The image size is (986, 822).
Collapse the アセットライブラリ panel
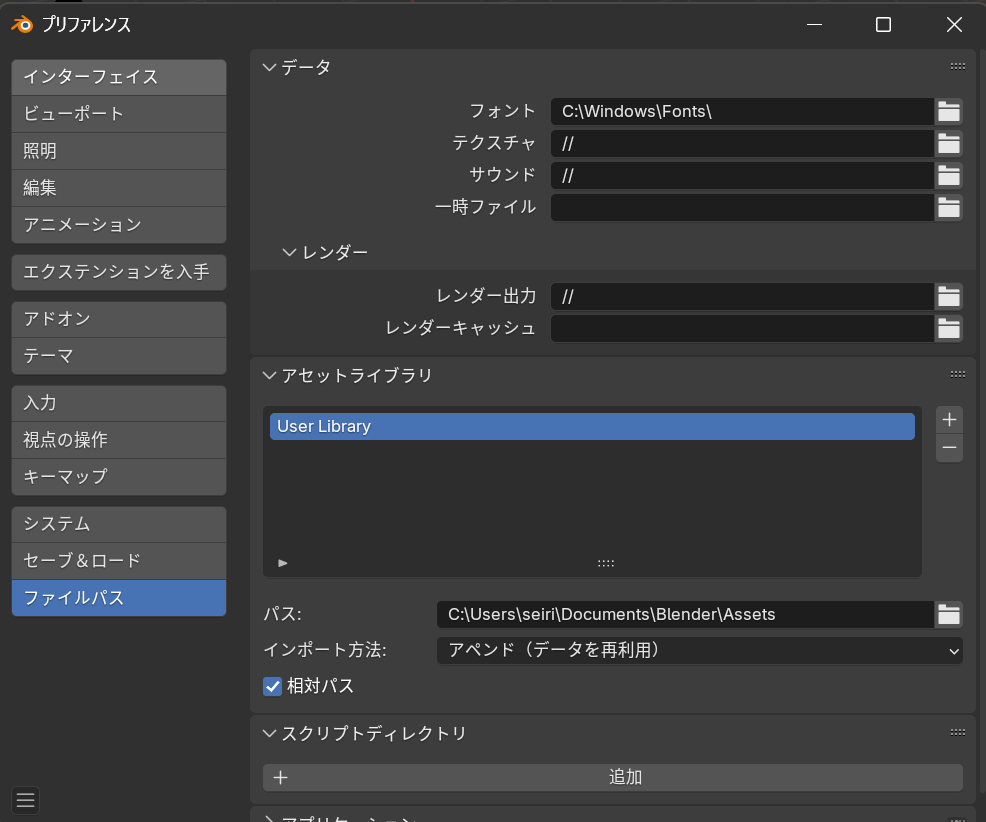269,375
